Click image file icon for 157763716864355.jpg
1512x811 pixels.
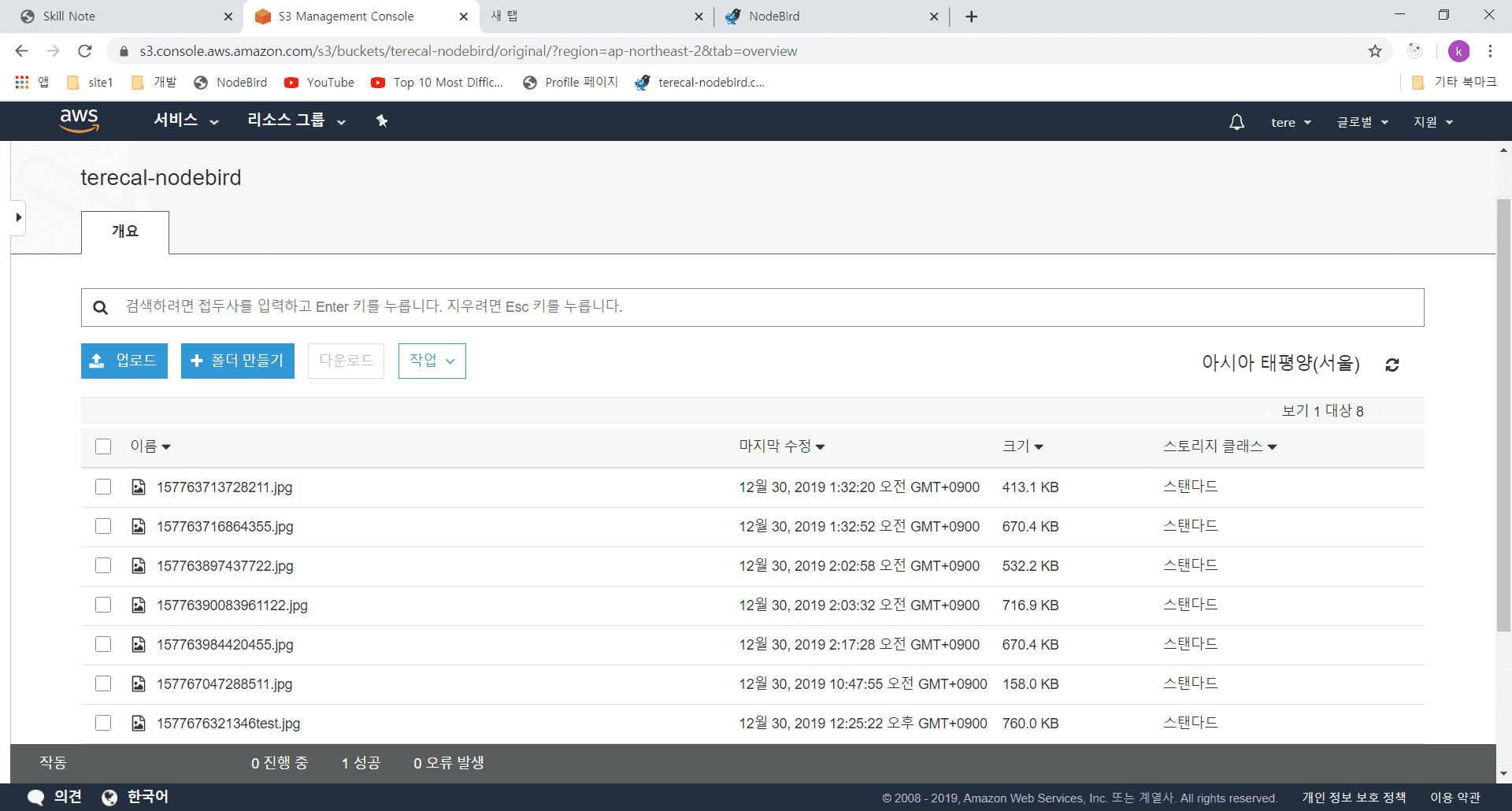(x=139, y=526)
